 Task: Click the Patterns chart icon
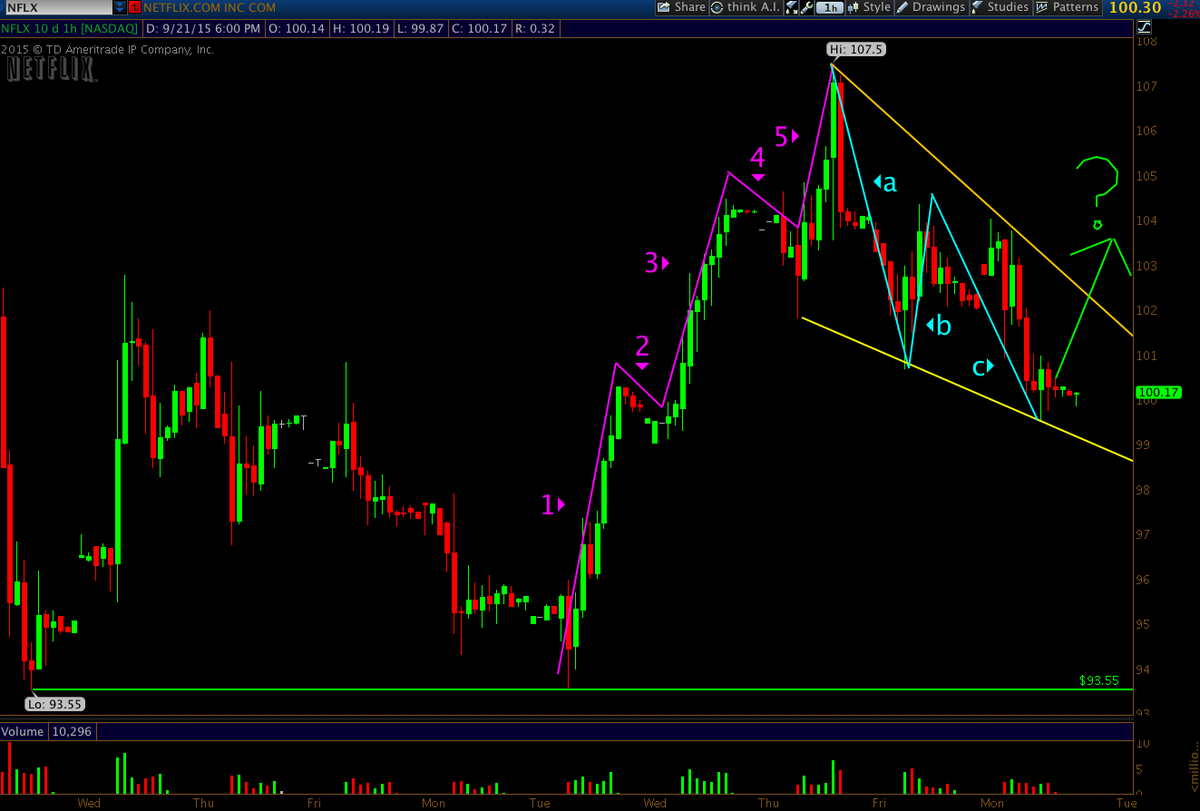[1041, 7]
